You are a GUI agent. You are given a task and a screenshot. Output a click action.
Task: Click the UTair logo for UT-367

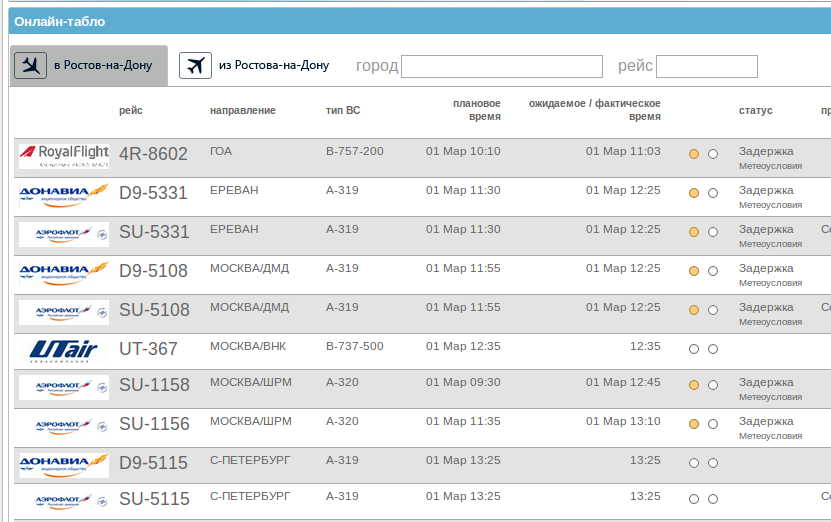(x=64, y=351)
